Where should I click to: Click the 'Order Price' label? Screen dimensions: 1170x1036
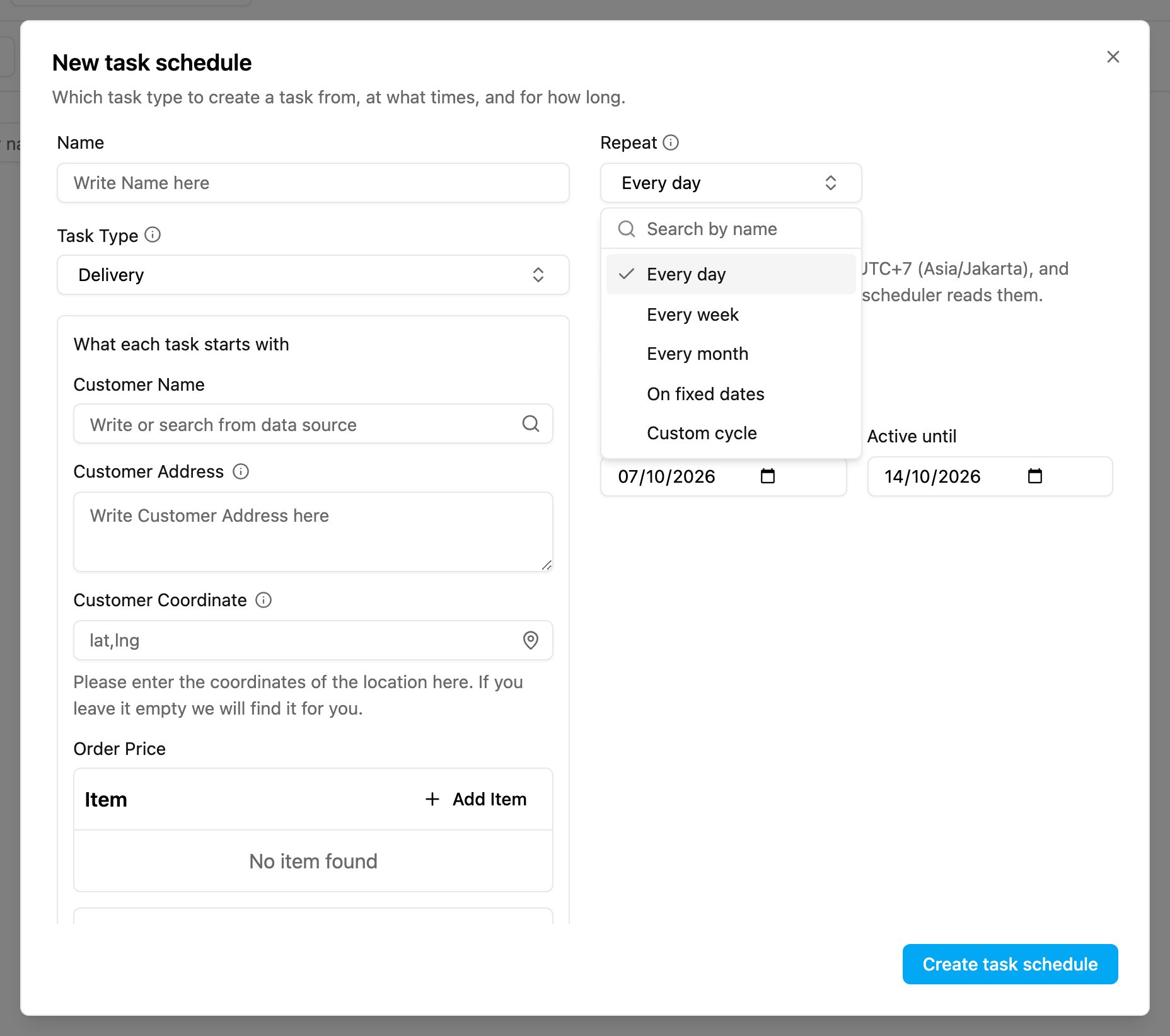click(x=120, y=749)
